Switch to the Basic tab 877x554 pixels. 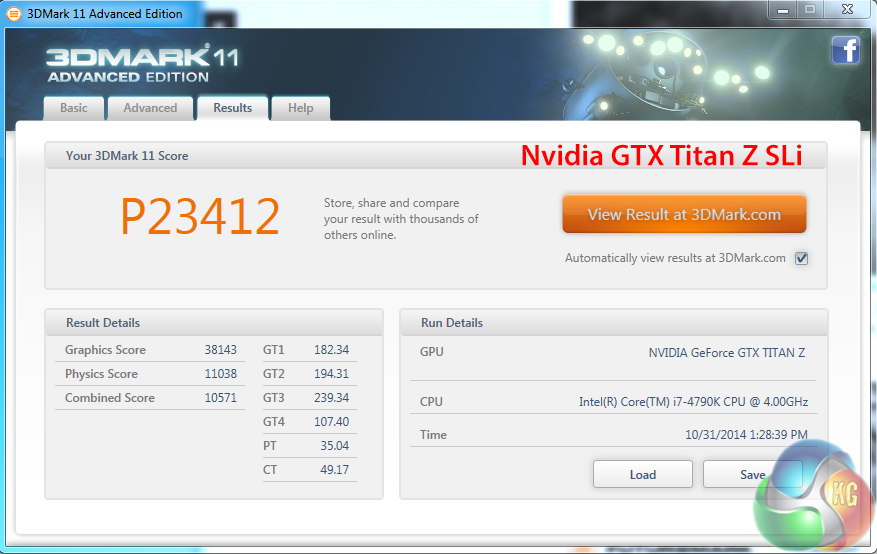click(x=74, y=108)
